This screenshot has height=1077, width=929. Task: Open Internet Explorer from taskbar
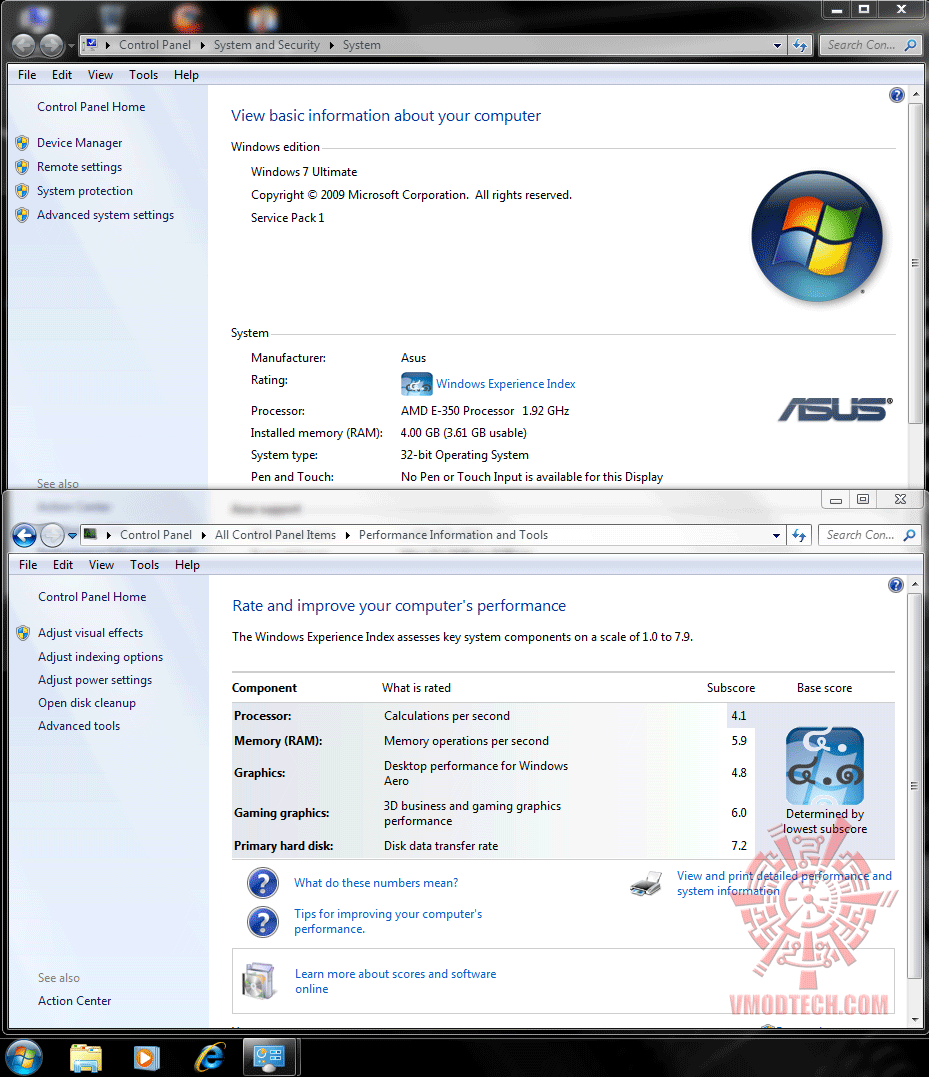coord(210,1058)
